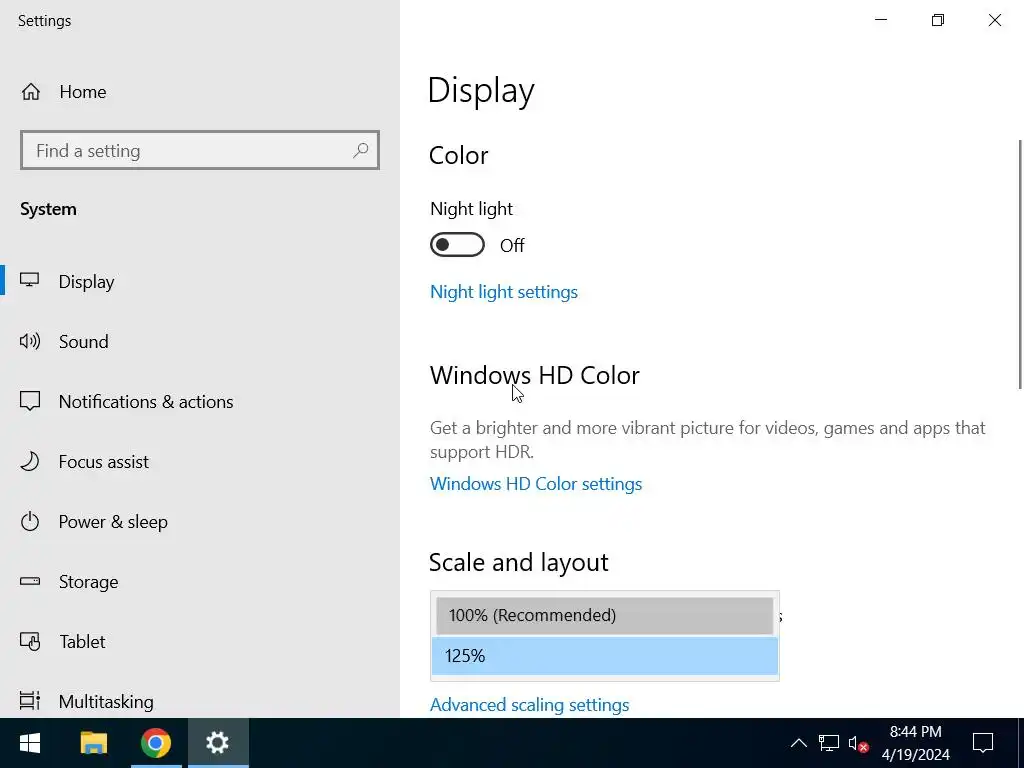Click the vertical scrollbar of Display page
This screenshot has width=1024, height=768.
[x=1021, y=264]
